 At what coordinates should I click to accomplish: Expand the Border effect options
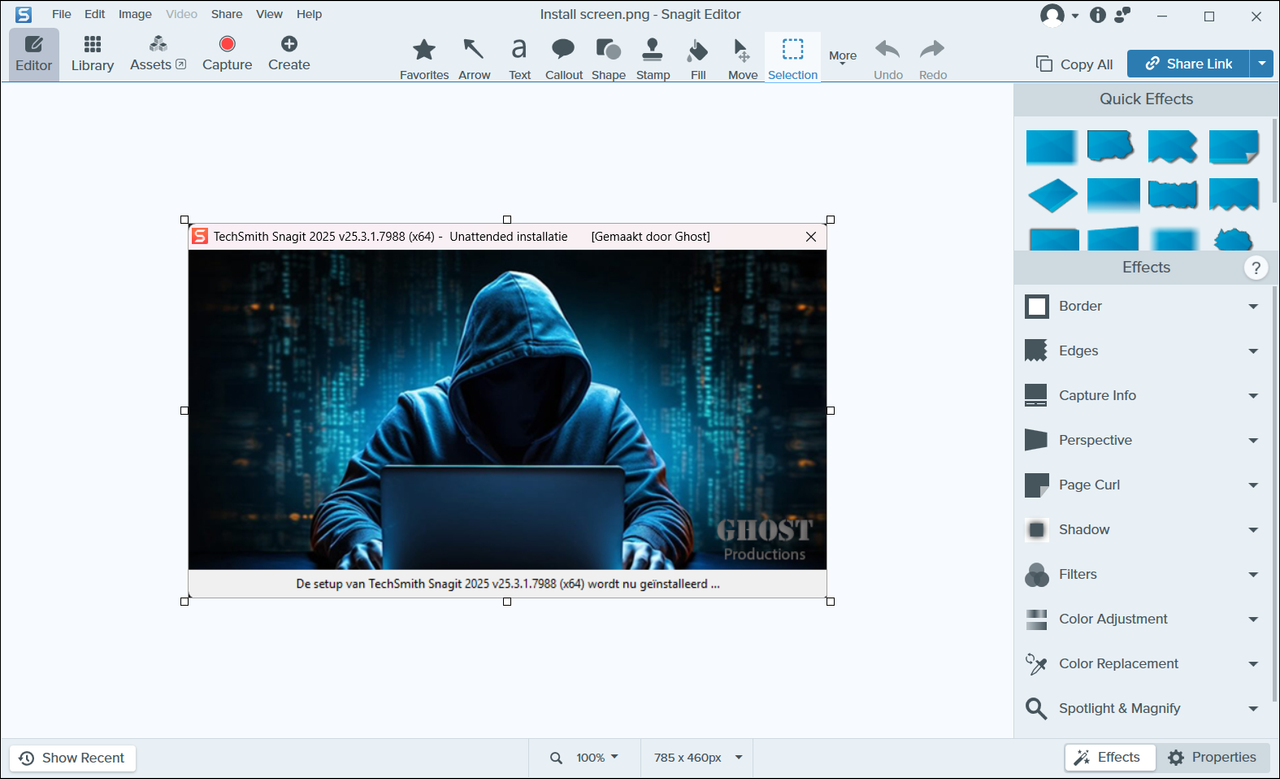(x=1253, y=306)
